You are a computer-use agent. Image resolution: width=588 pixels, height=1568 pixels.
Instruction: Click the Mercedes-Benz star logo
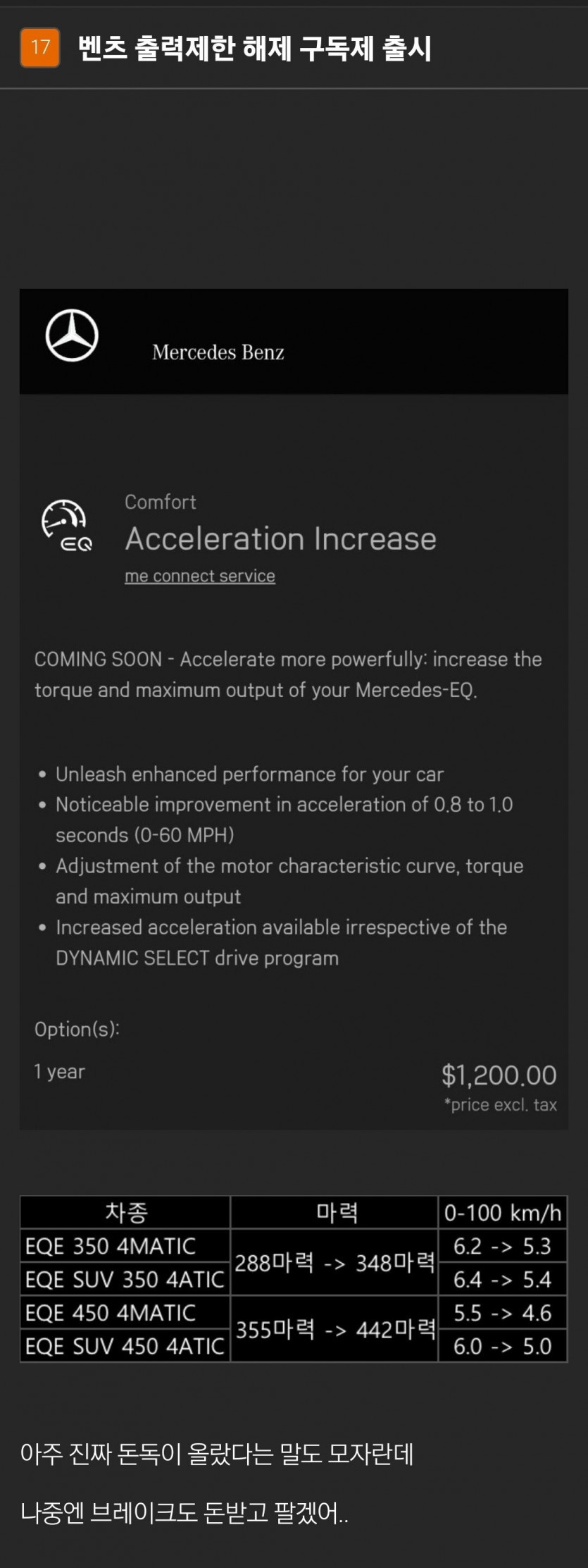[72, 335]
